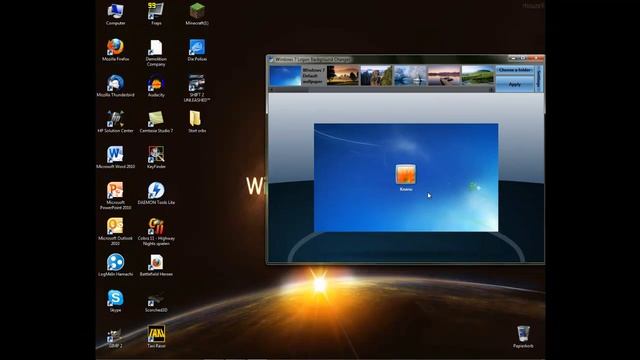
Task: Open the Scorched3D desktop shortcut
Action: pos(156,302)
